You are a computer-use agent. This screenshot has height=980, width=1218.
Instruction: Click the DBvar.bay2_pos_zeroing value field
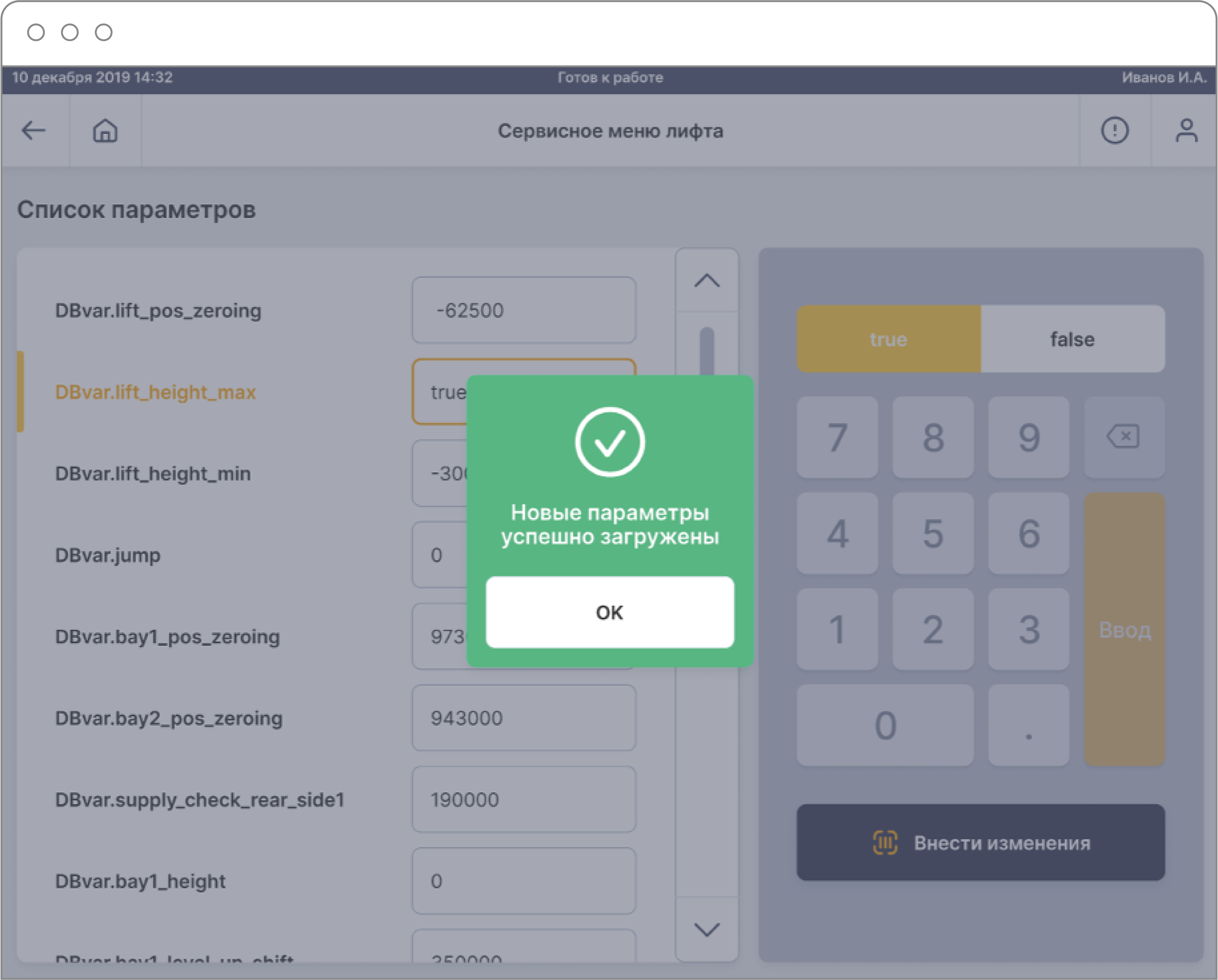524,718
